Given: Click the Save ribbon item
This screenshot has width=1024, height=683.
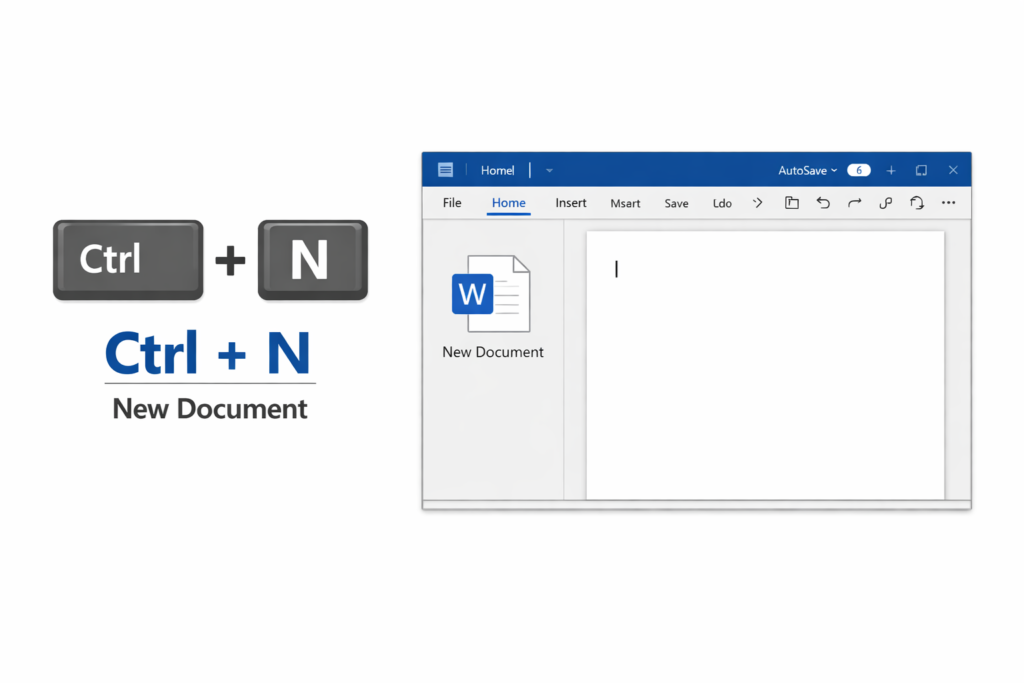Looking at the screenshot, I should (x=676, y=202).
